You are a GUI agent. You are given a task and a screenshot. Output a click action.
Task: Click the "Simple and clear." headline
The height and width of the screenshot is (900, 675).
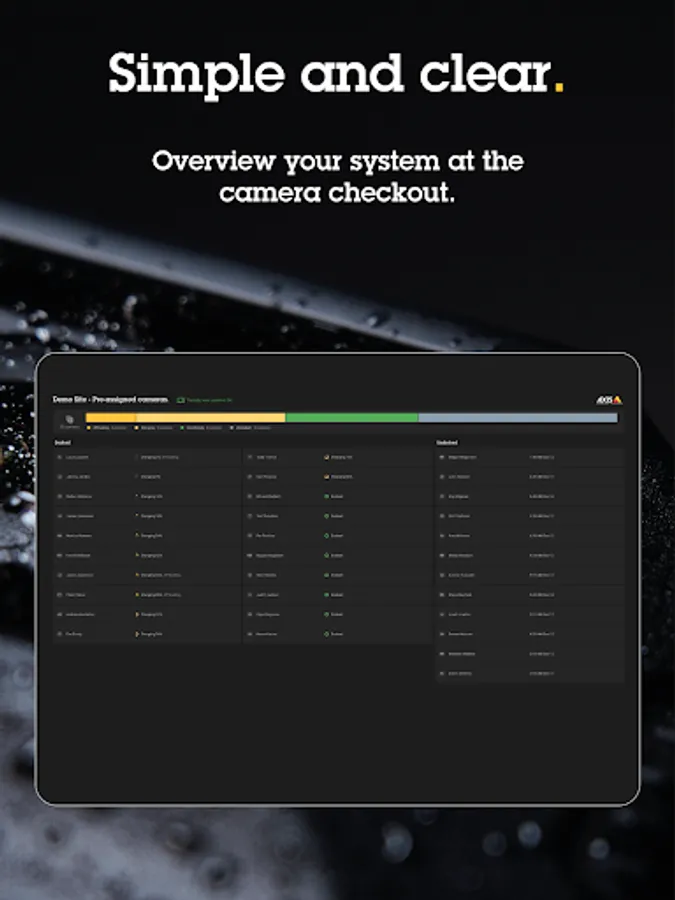(336, 75)
